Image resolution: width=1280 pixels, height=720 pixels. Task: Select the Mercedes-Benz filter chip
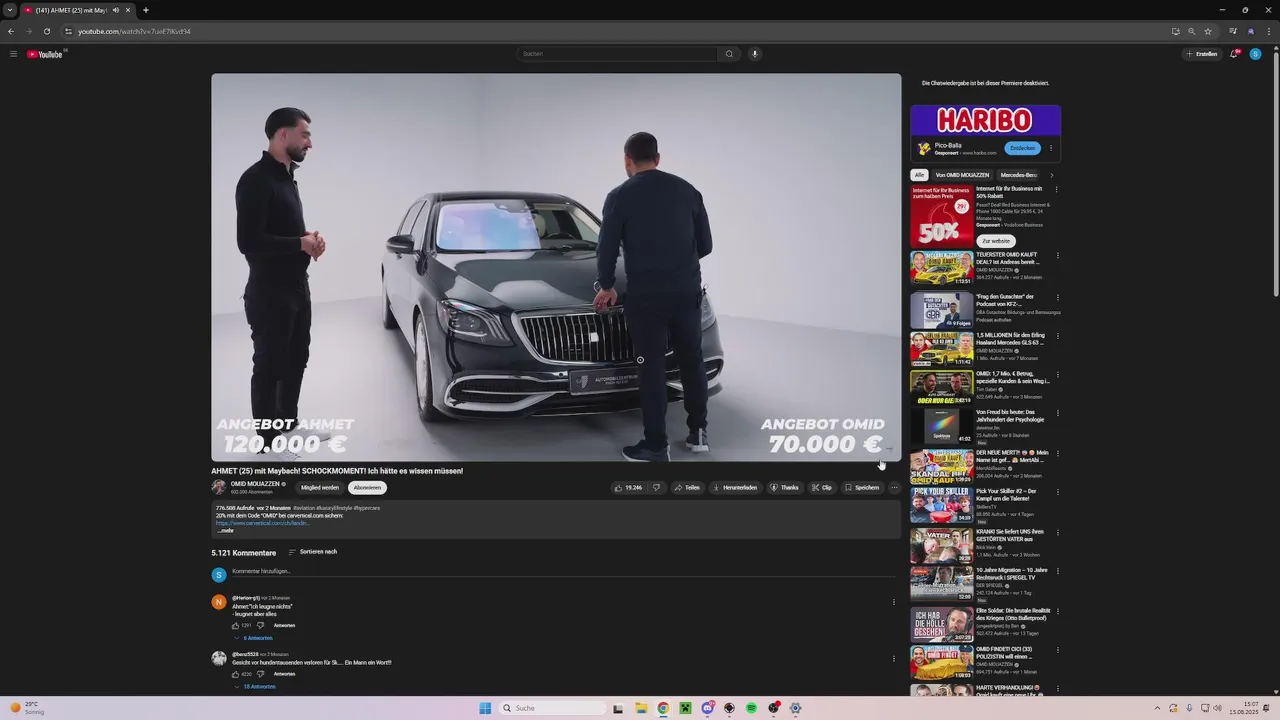tap(1019, 175)
